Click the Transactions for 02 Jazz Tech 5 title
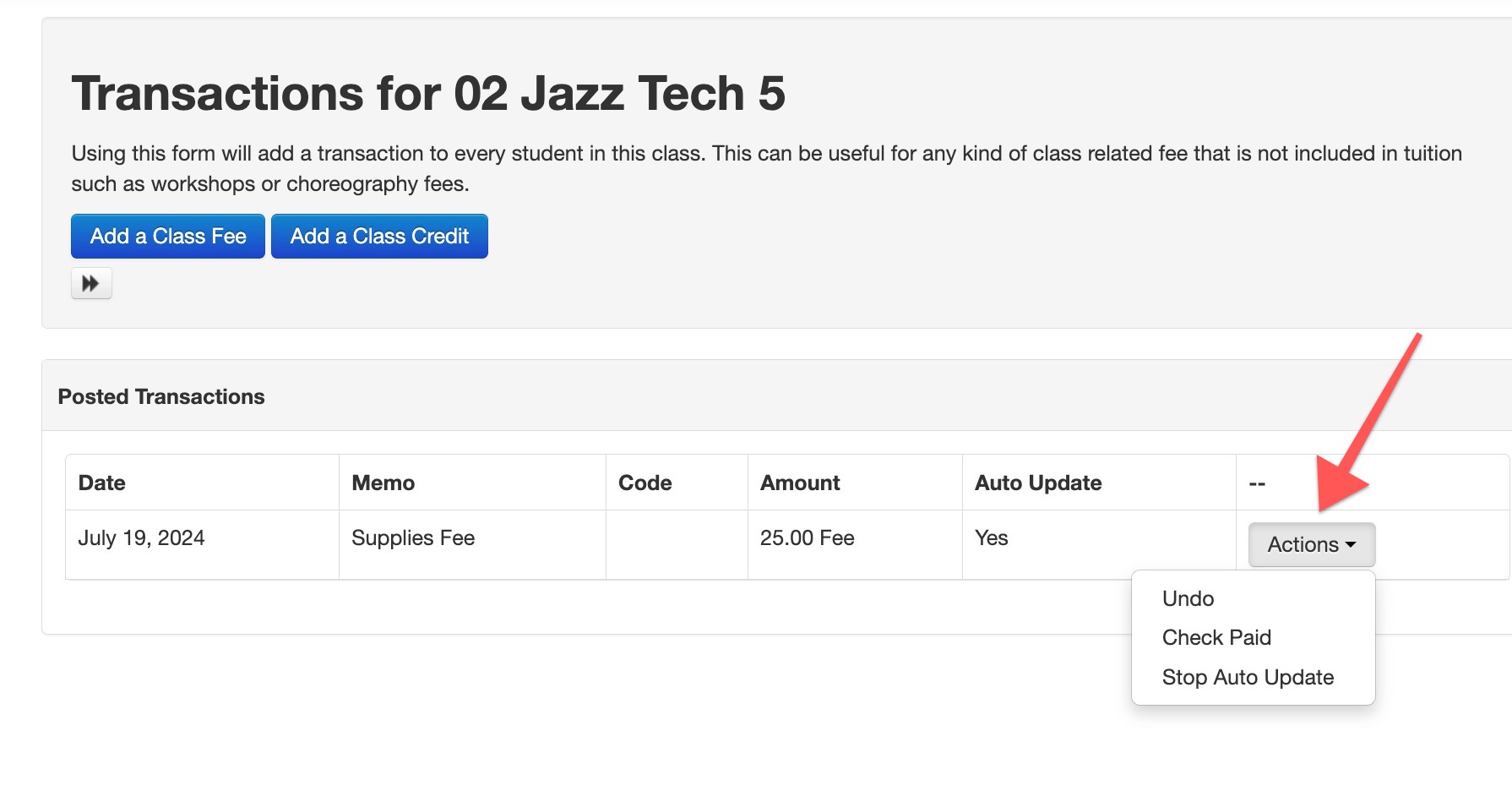 coord(428,93)
